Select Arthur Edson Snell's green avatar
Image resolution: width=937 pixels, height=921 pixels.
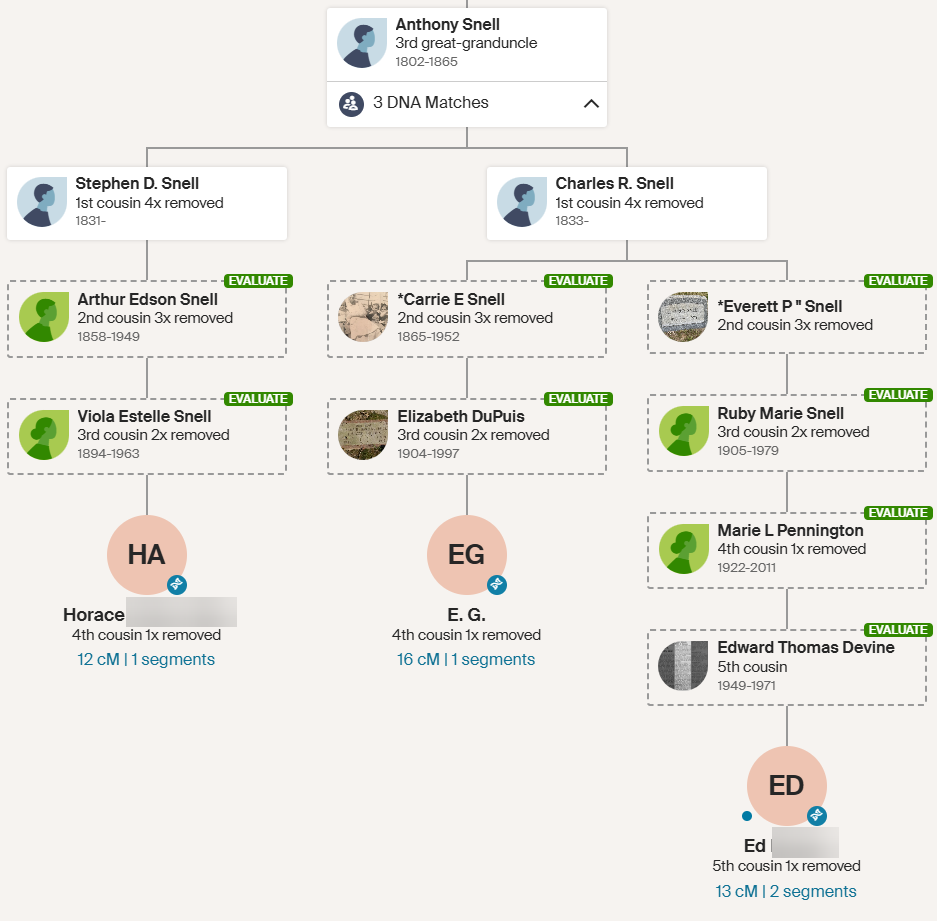[43, 318]
